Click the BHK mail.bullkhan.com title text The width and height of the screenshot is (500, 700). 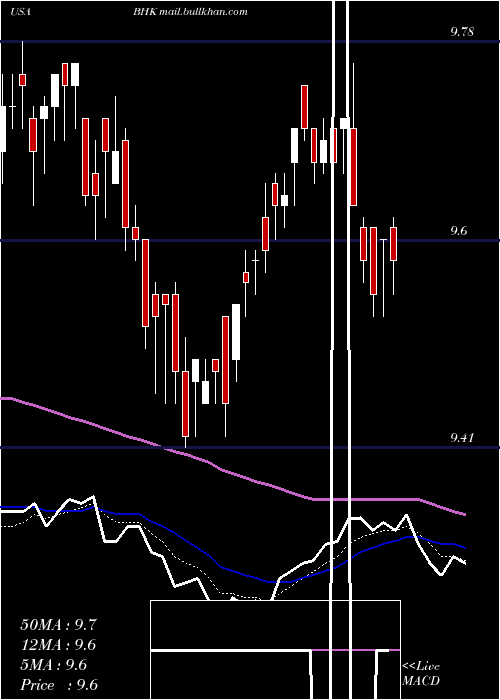190,12
